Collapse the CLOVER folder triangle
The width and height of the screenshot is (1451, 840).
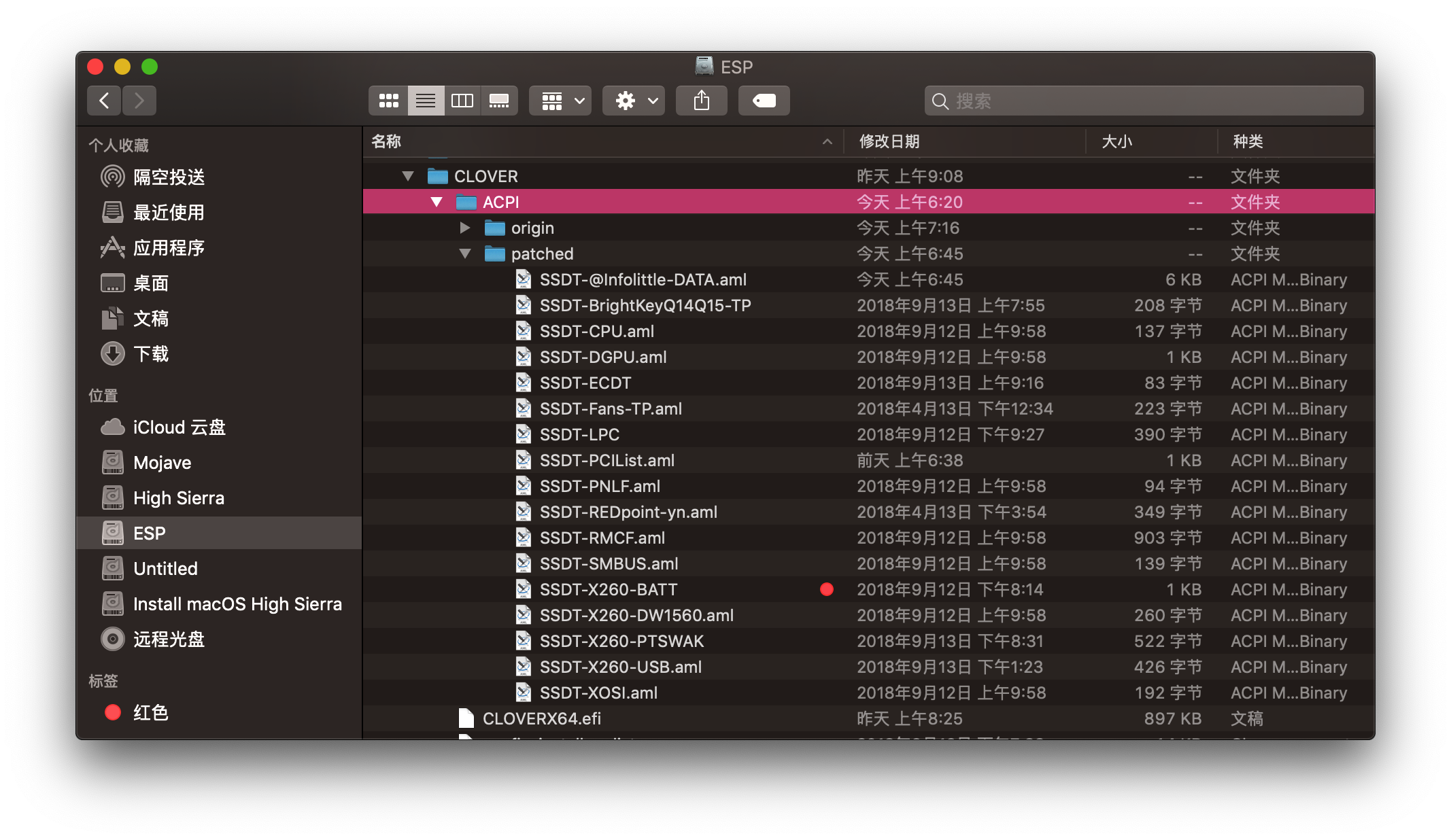tap(408, 177)
